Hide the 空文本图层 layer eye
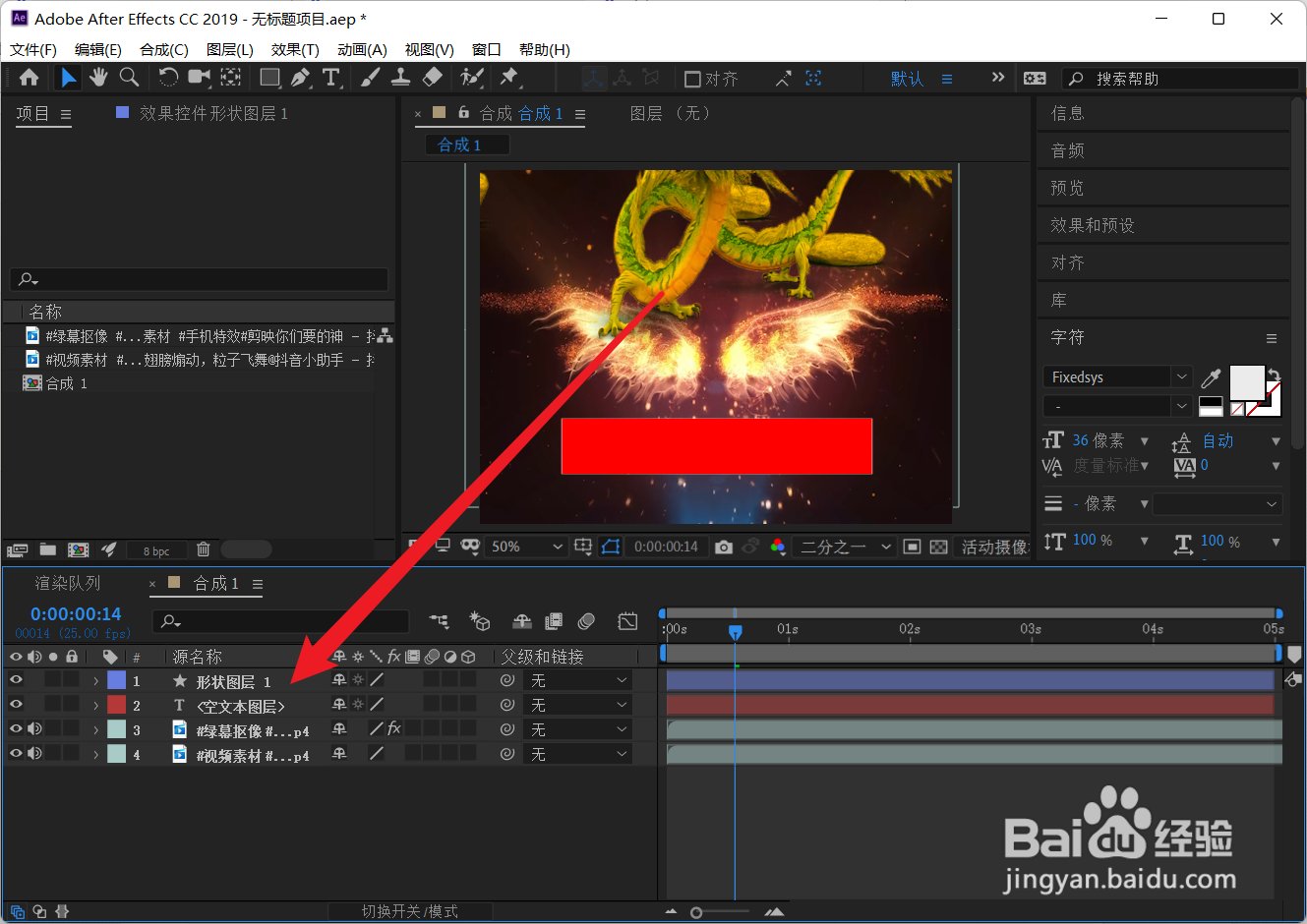 tap(16, 704)
